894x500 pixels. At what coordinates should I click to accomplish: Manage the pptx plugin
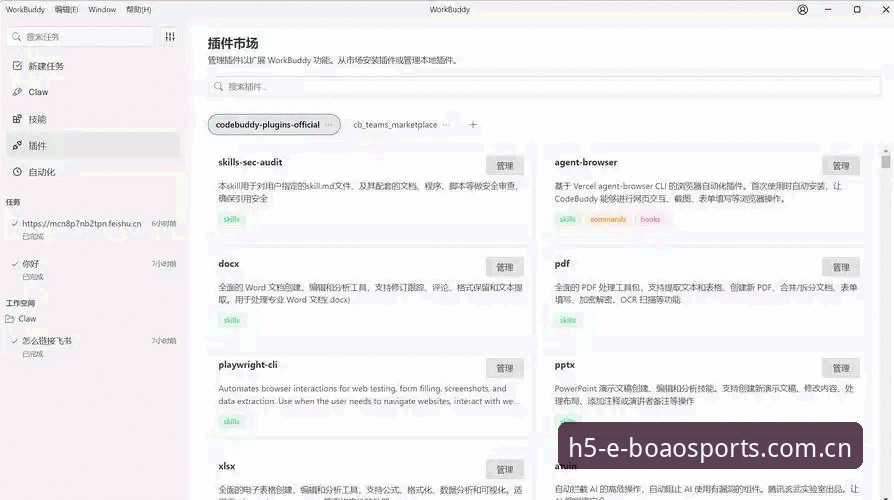[x=841, y=368]
